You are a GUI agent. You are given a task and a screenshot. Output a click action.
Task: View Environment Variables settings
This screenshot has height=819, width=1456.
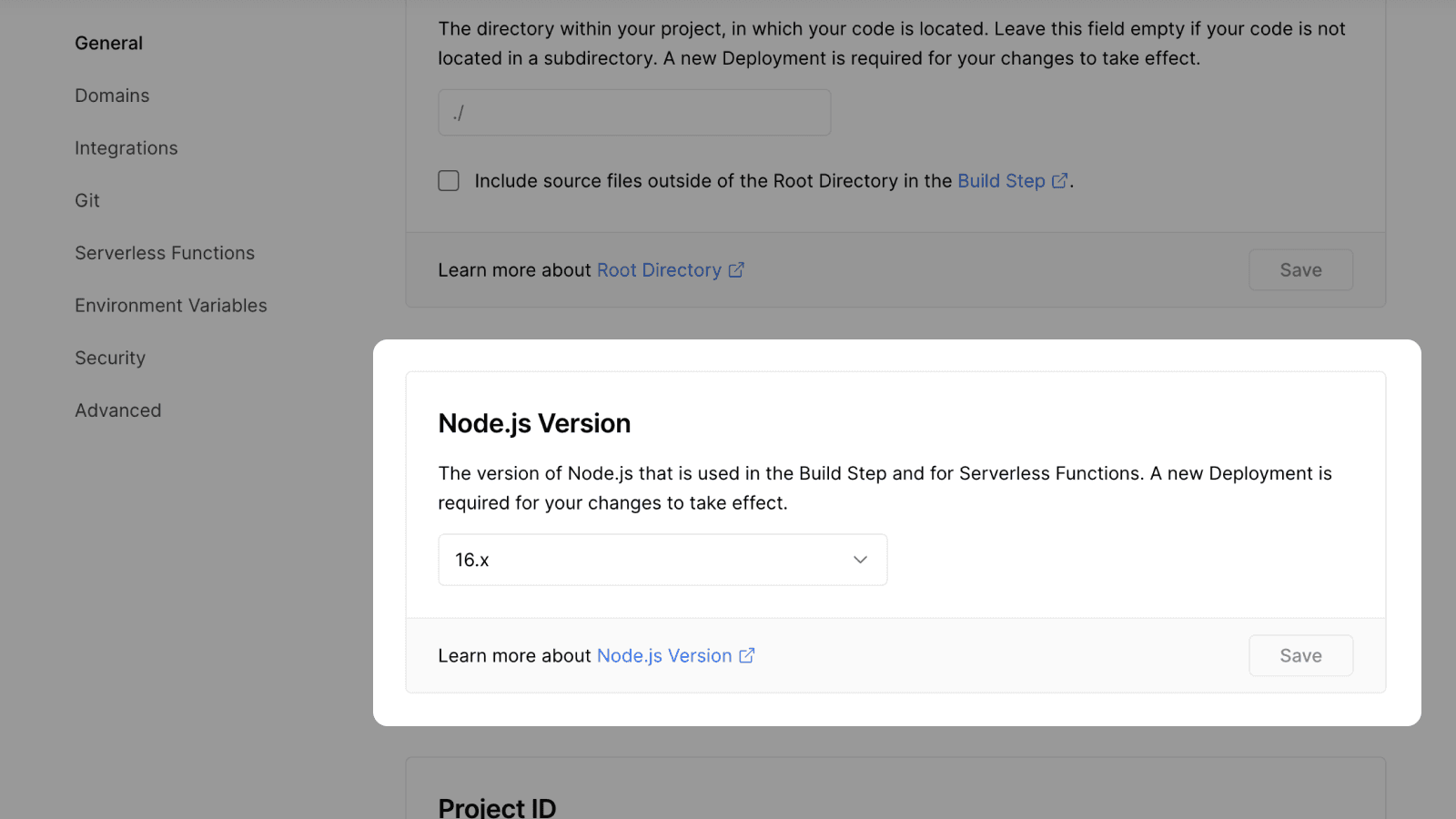pyautogui.click(x=170, y=305)
